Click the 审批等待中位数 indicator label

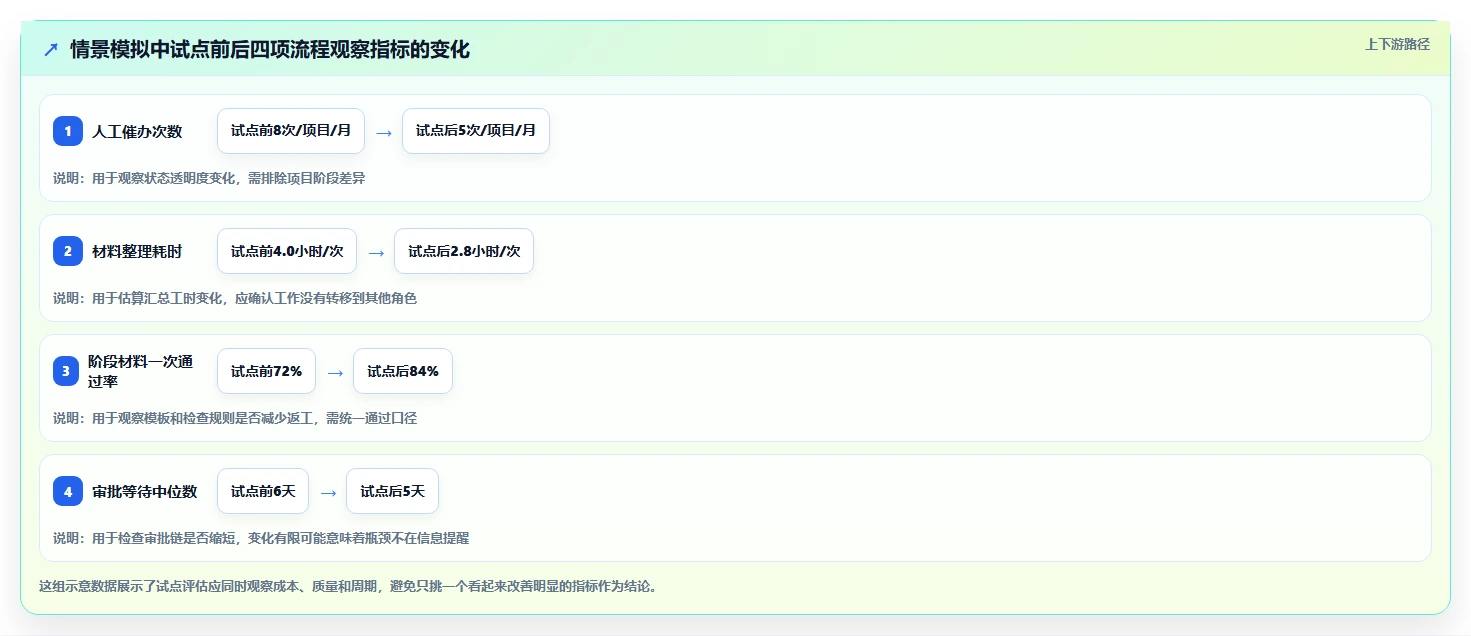click(x=145, y=491)
